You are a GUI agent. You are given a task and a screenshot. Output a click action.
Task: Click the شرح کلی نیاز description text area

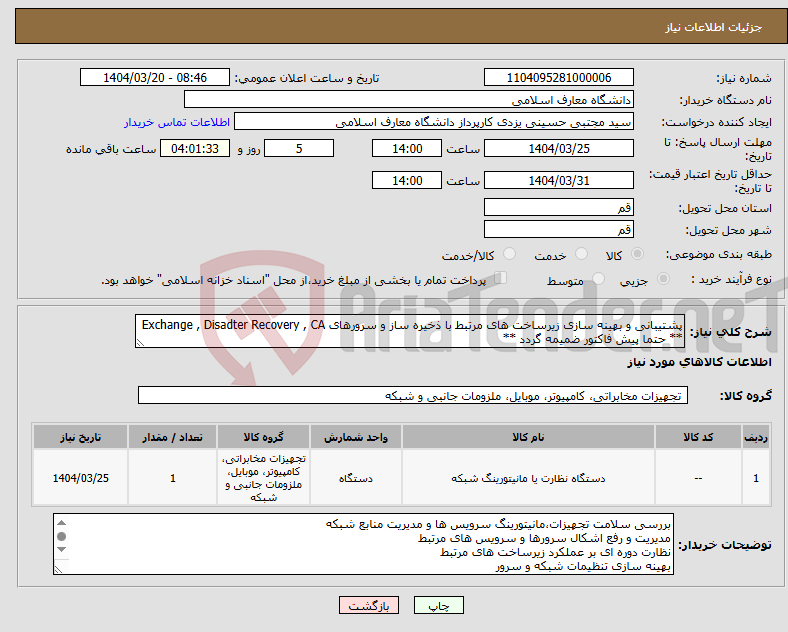(x=410, y=331)
